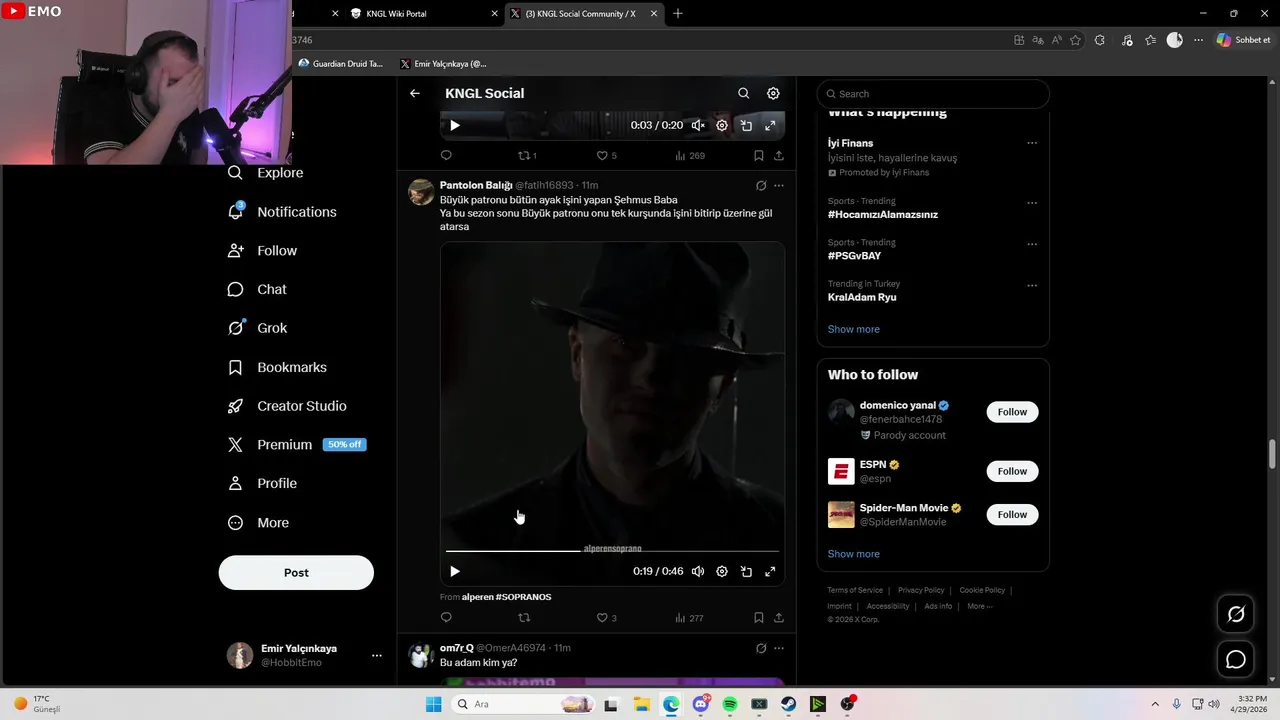Open new browser tab plus button

pos(678,14)
